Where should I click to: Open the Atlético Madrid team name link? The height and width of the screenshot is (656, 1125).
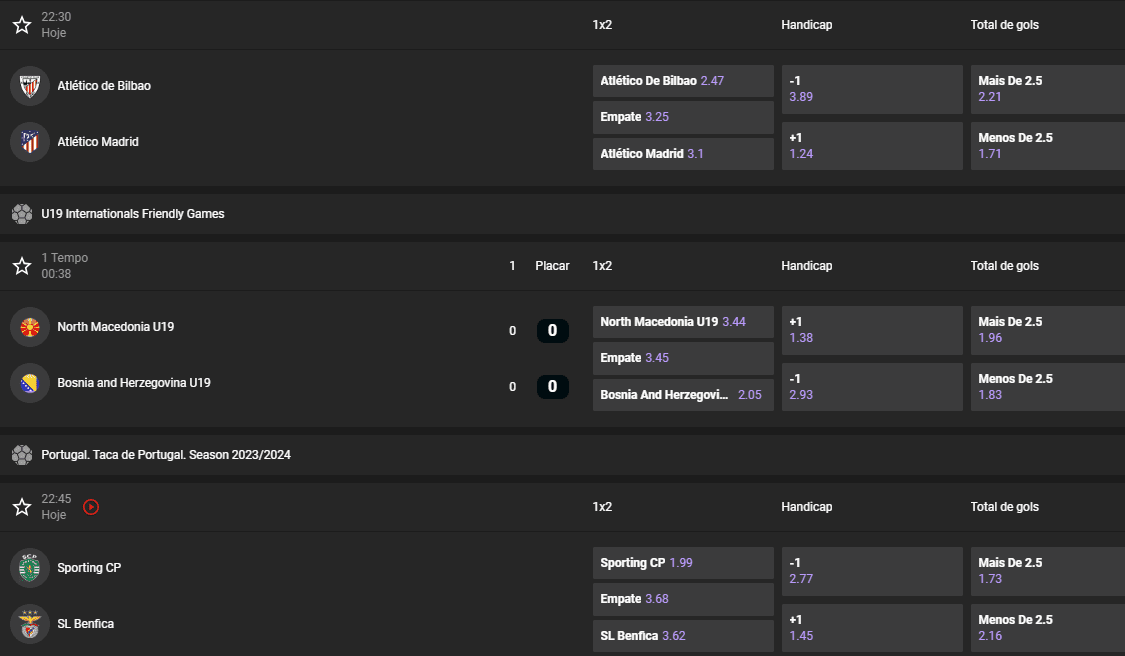click(98, 142)
